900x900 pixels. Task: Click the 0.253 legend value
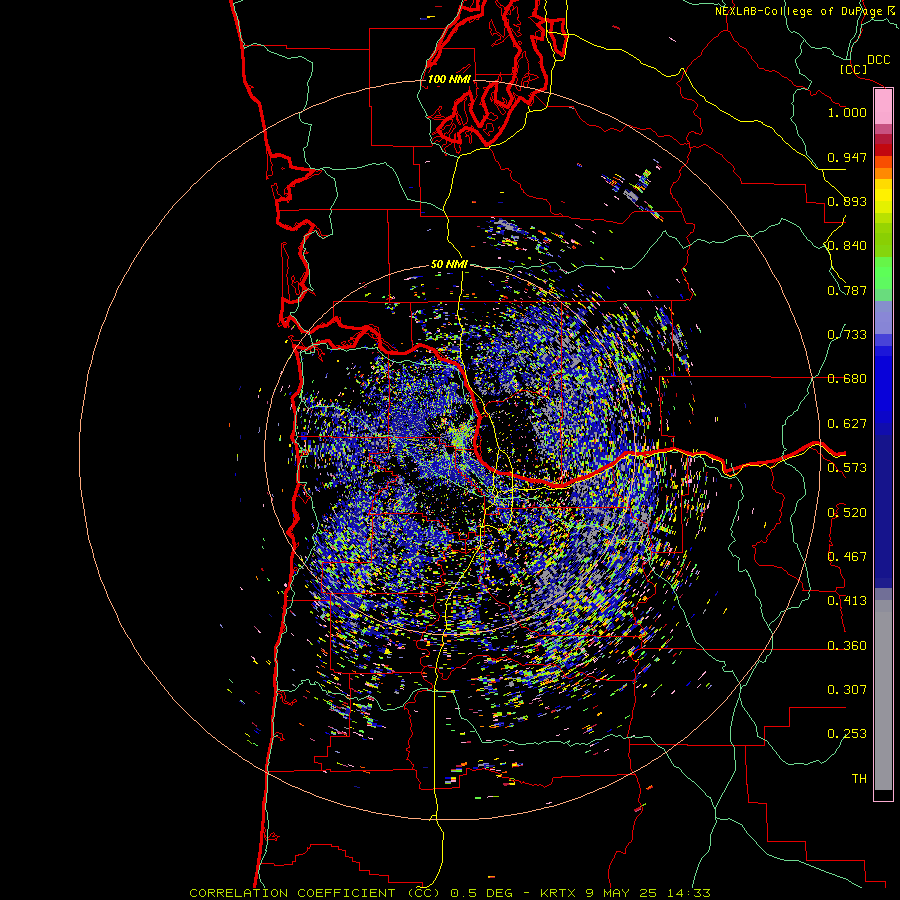[847, 734]
